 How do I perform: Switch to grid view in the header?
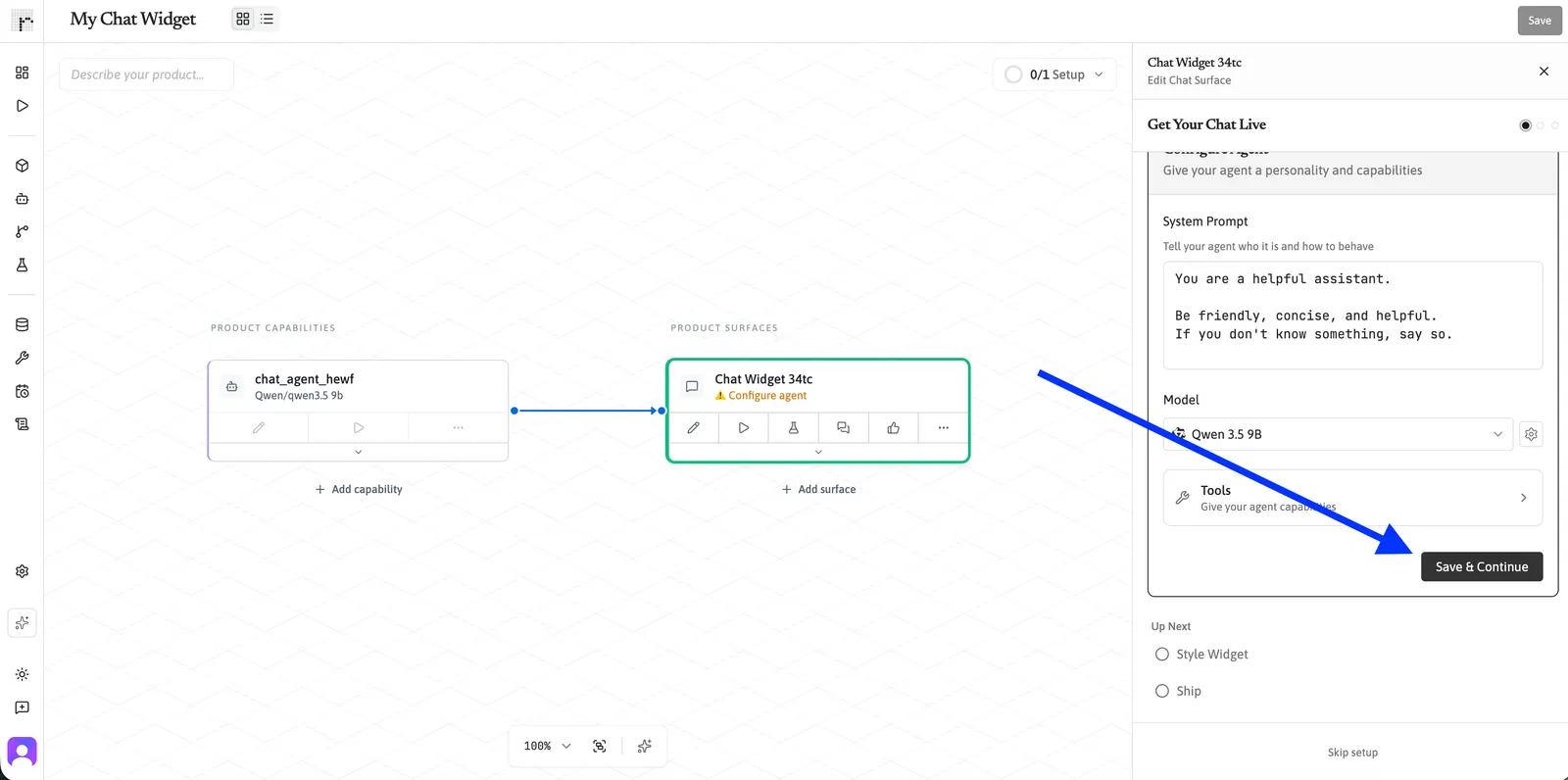point(243,19)
